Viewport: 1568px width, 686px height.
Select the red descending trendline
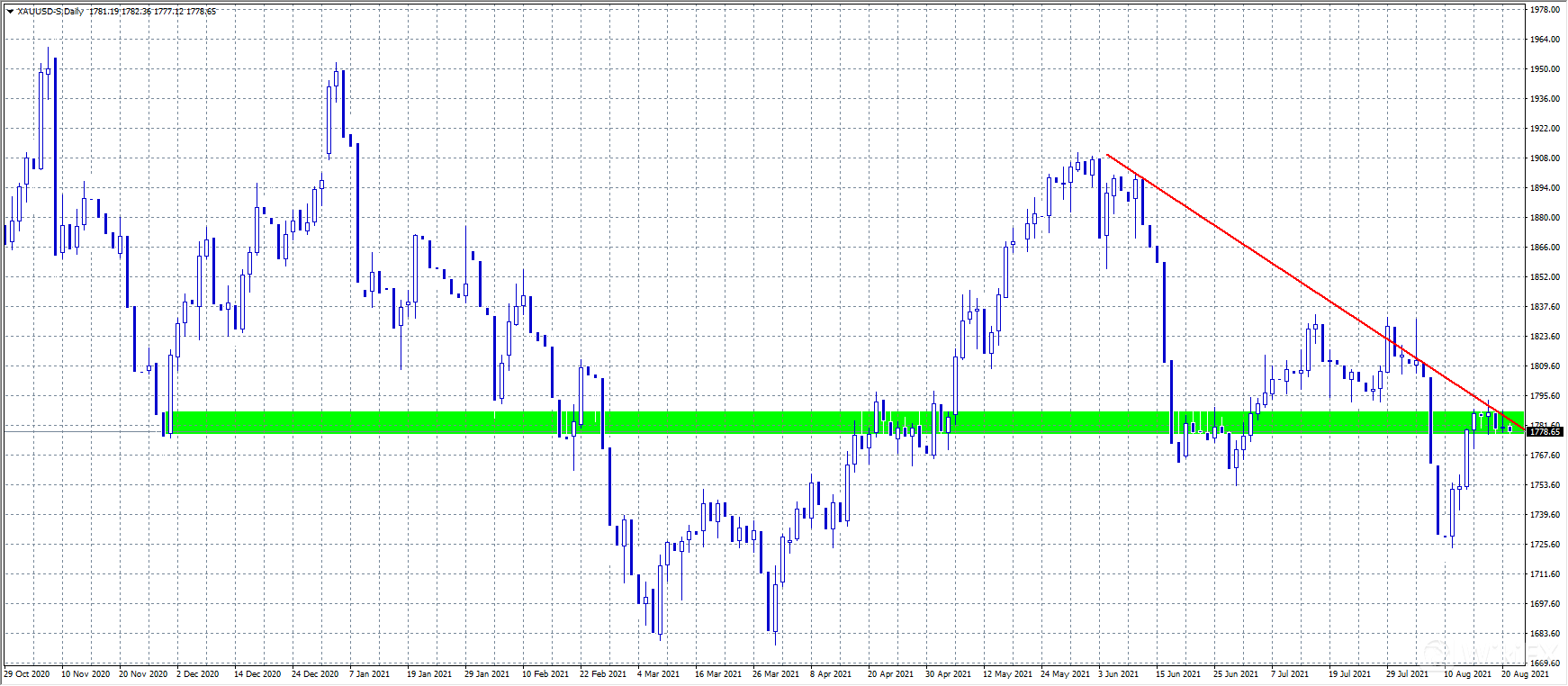[1314, 293]
